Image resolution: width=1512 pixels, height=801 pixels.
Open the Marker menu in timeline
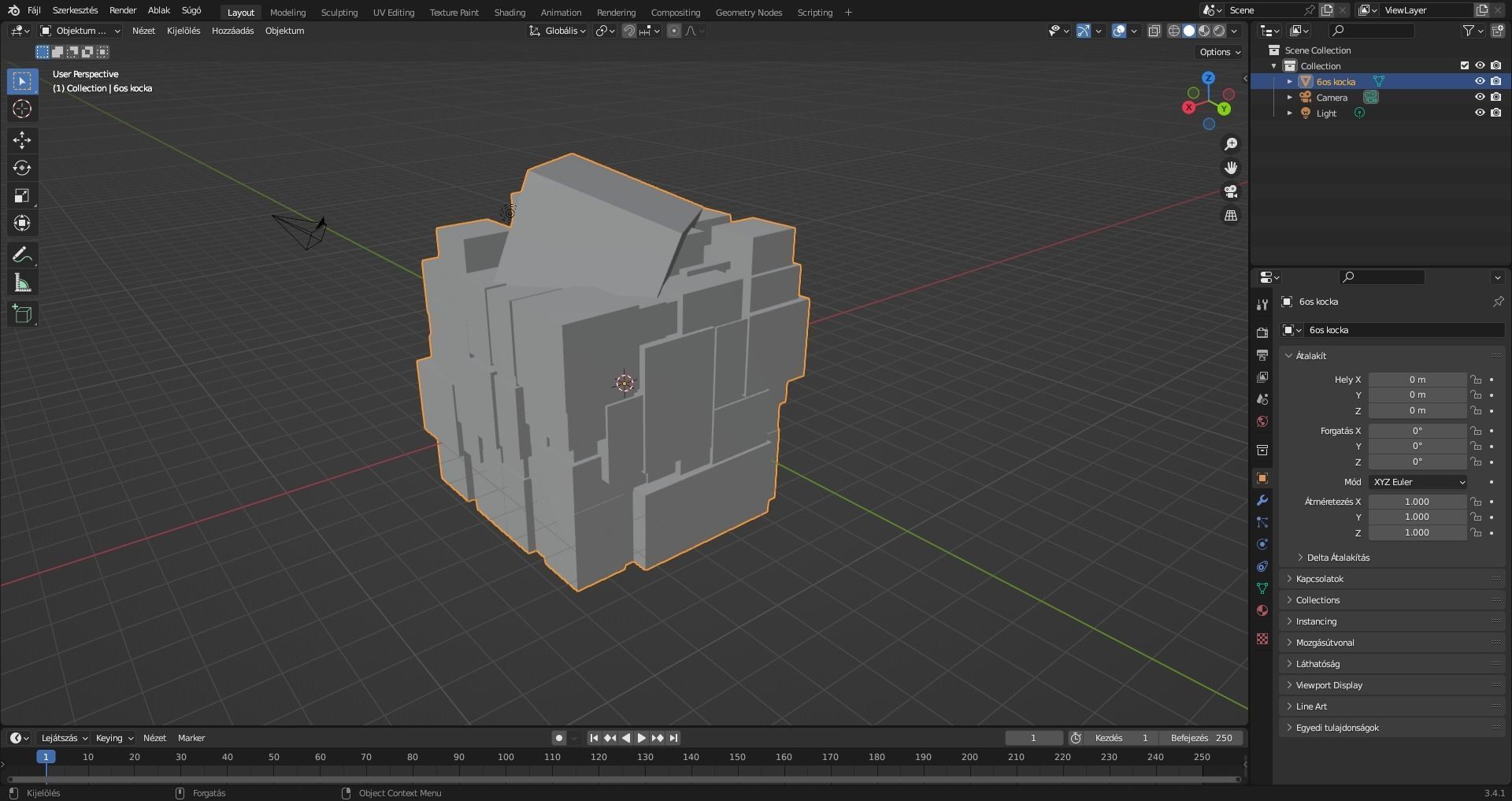[x=191, y=738]
